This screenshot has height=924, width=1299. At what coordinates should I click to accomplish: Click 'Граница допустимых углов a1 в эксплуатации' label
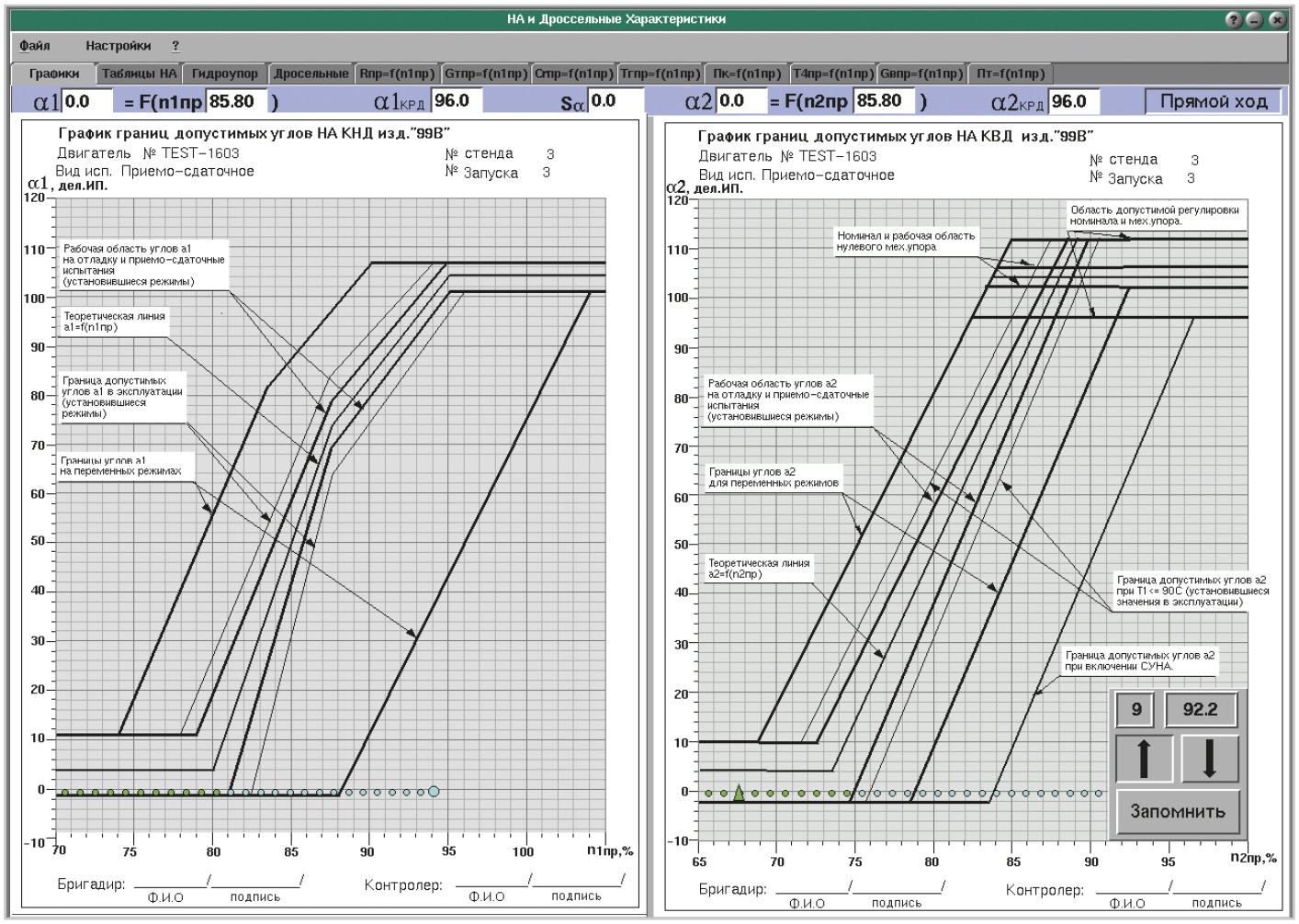coord(122,397)
